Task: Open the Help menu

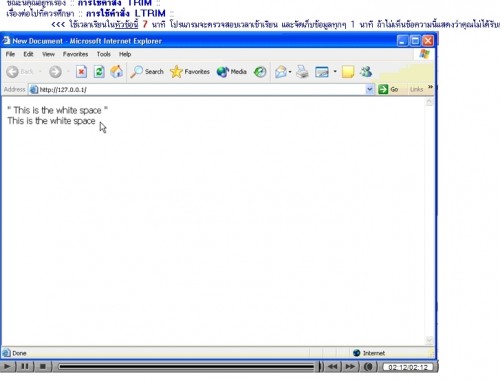Action: [125, 54]
